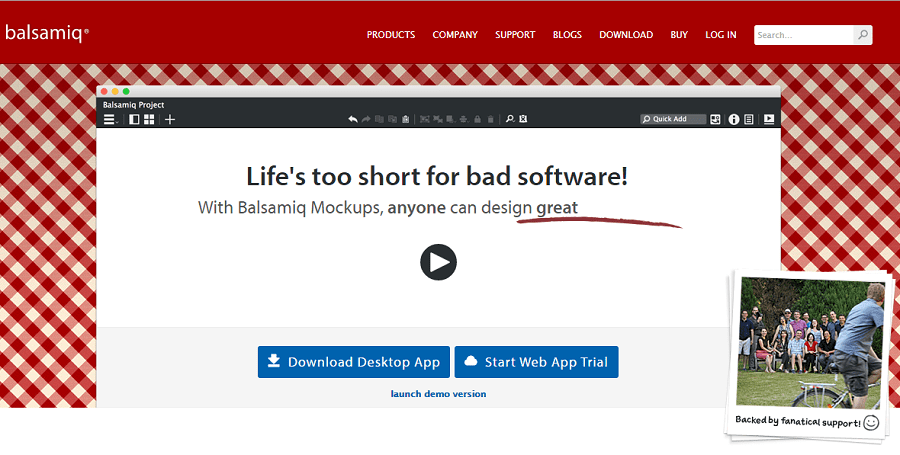Click the yellow minimize window dot
The height and width of the screenshot is (455, 900).
(115, 91)
